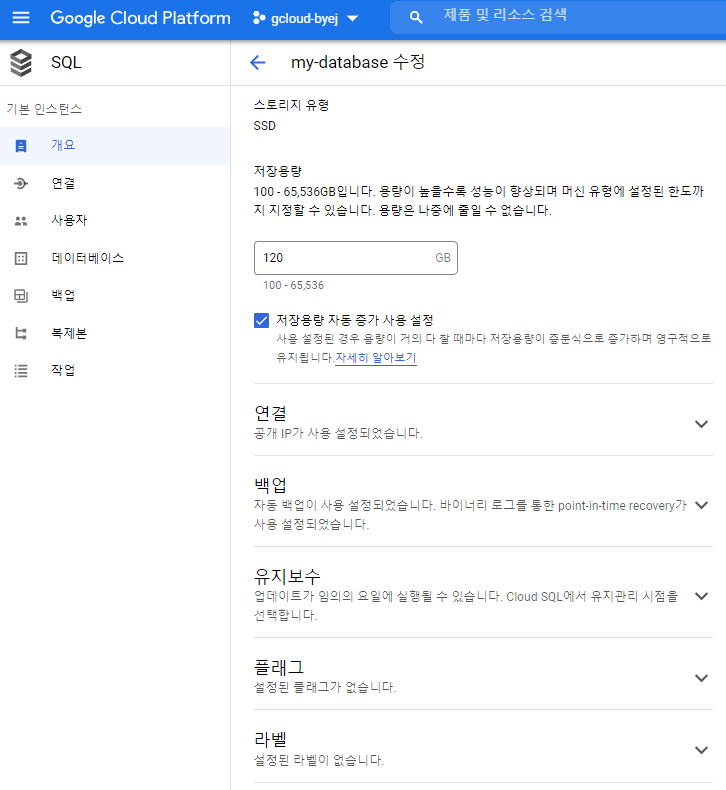The width and height of the screenshot is (726, 790).
Task: Click the project hexagon icon
Action: pyautogui.click(x=259, y=18)
